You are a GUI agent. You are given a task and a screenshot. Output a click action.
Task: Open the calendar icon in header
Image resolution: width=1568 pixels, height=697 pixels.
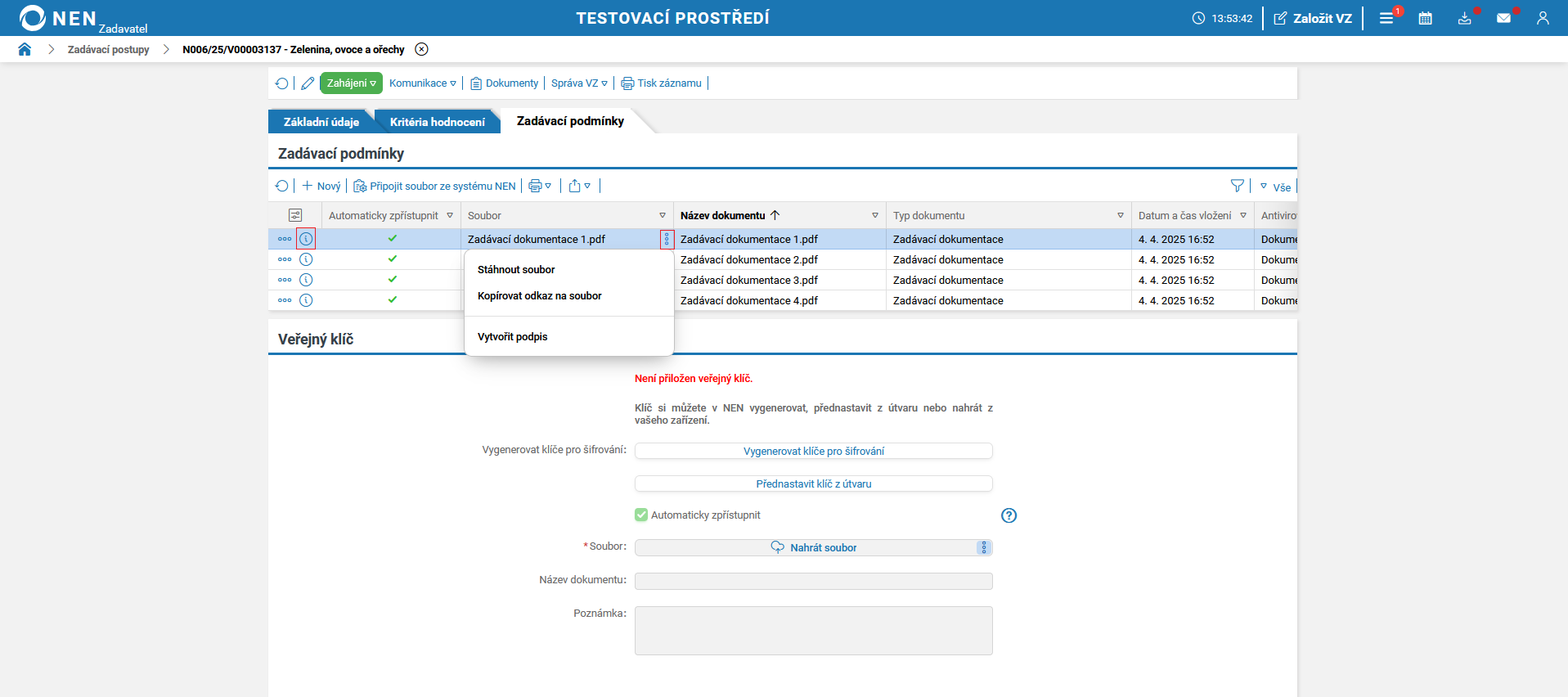tap(1425, 18)
